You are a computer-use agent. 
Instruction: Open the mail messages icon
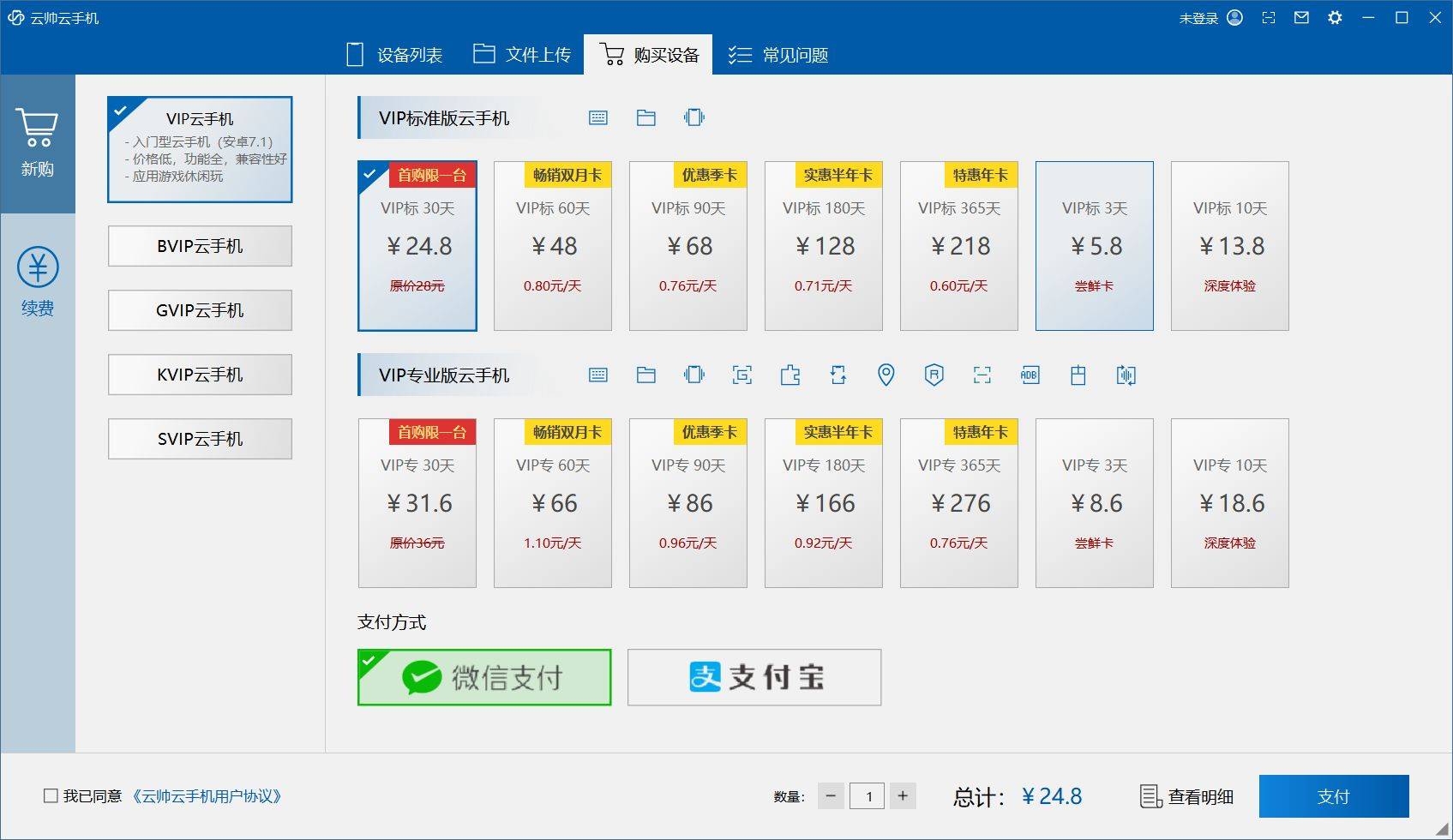1301,17
